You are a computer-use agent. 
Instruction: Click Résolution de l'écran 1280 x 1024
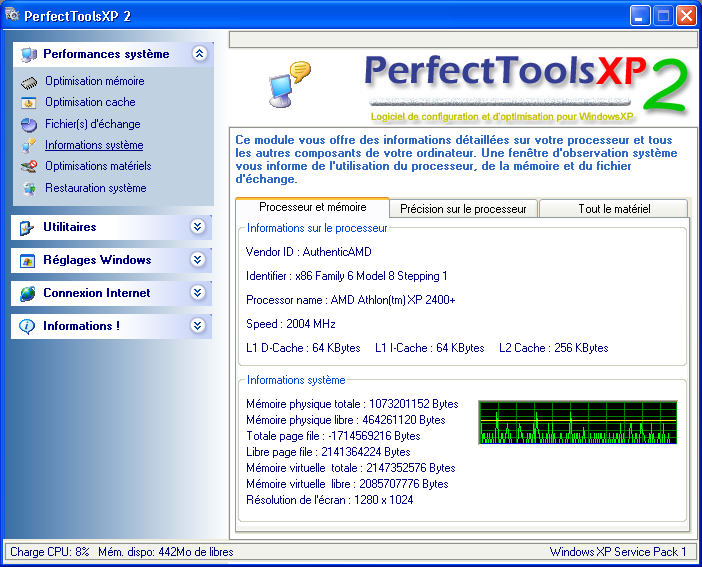(330, 500)
